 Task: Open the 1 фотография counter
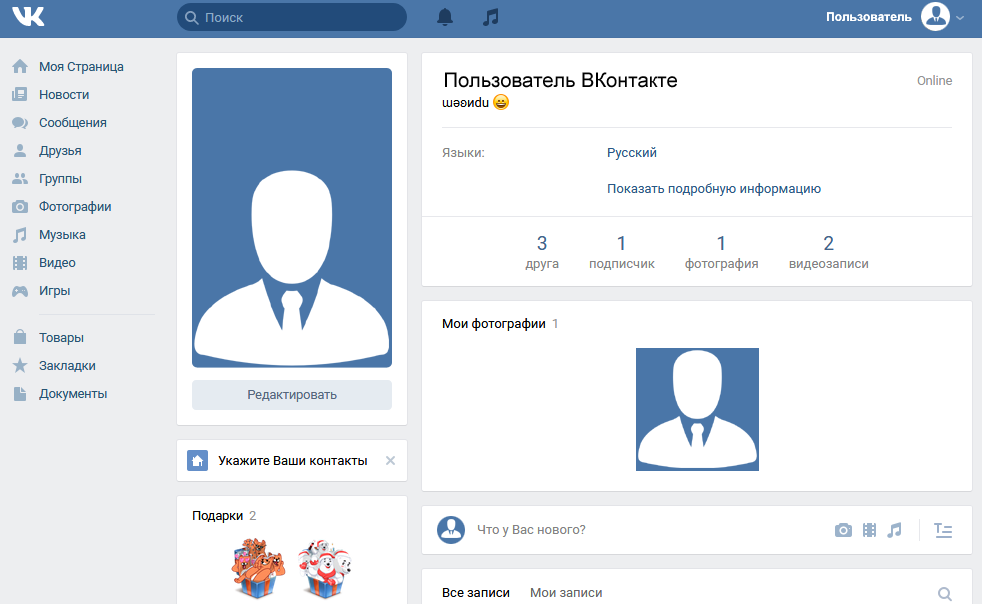[x=721, y=252]
